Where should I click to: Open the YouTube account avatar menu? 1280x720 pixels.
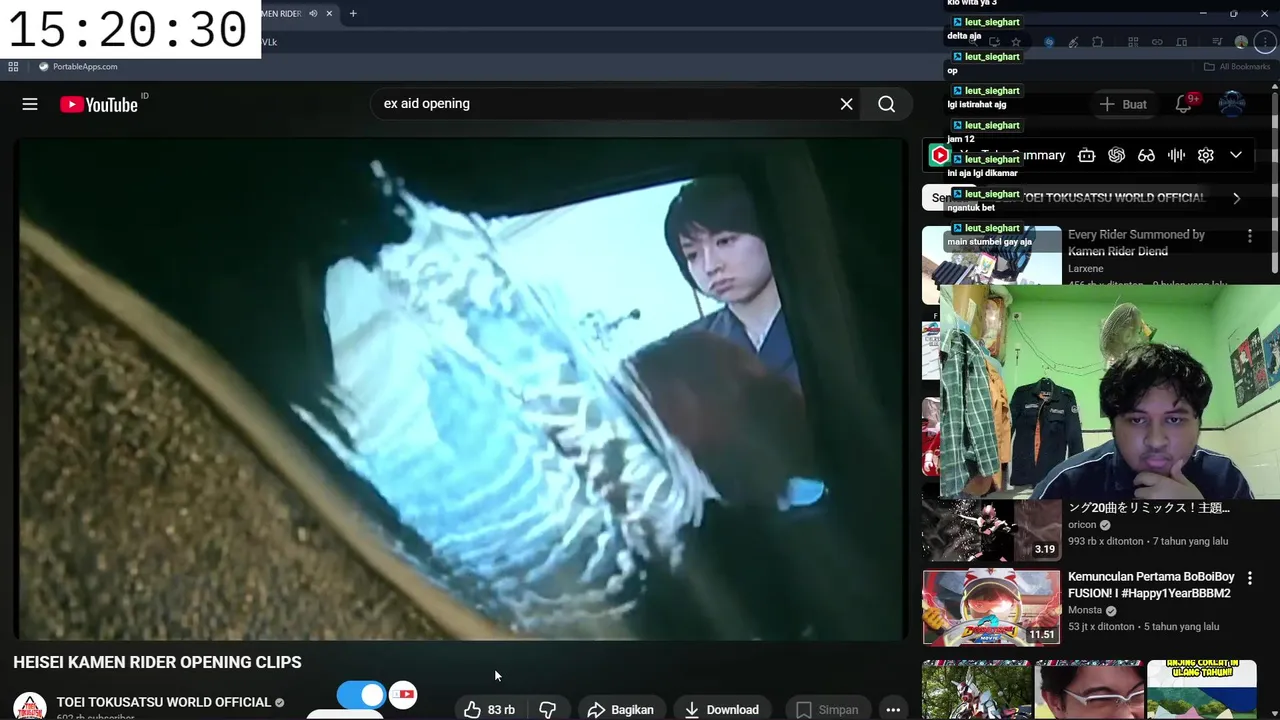point(1232,104)
